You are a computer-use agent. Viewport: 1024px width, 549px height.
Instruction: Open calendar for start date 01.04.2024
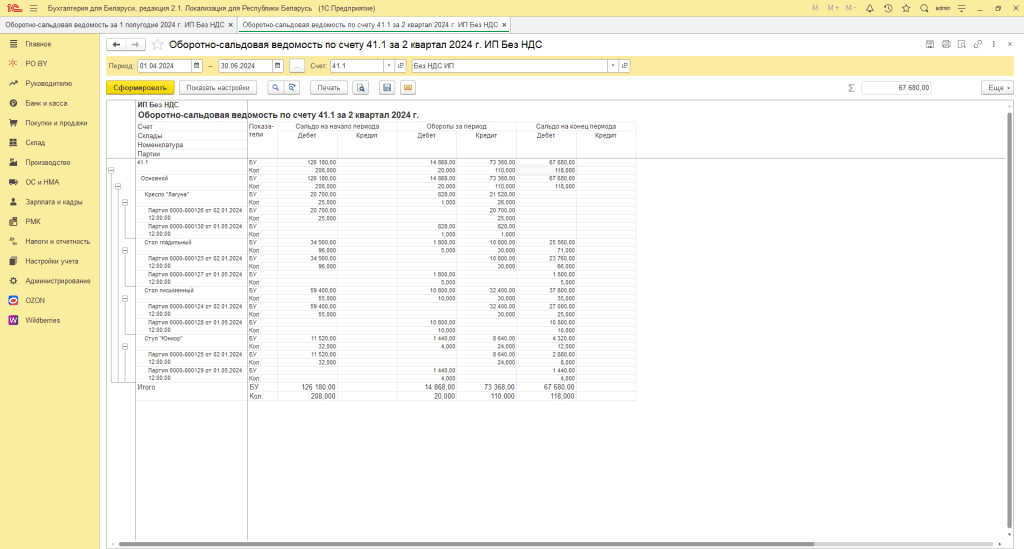pyautogui.click(x=196, y=66)
